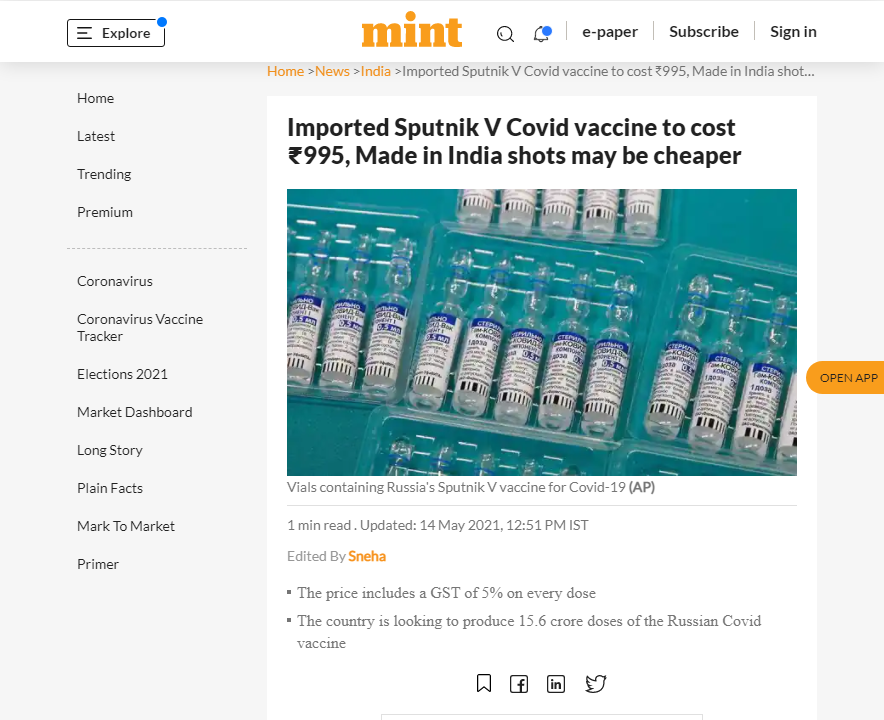
Task: Share the article on Twitter
Action: 595,684
